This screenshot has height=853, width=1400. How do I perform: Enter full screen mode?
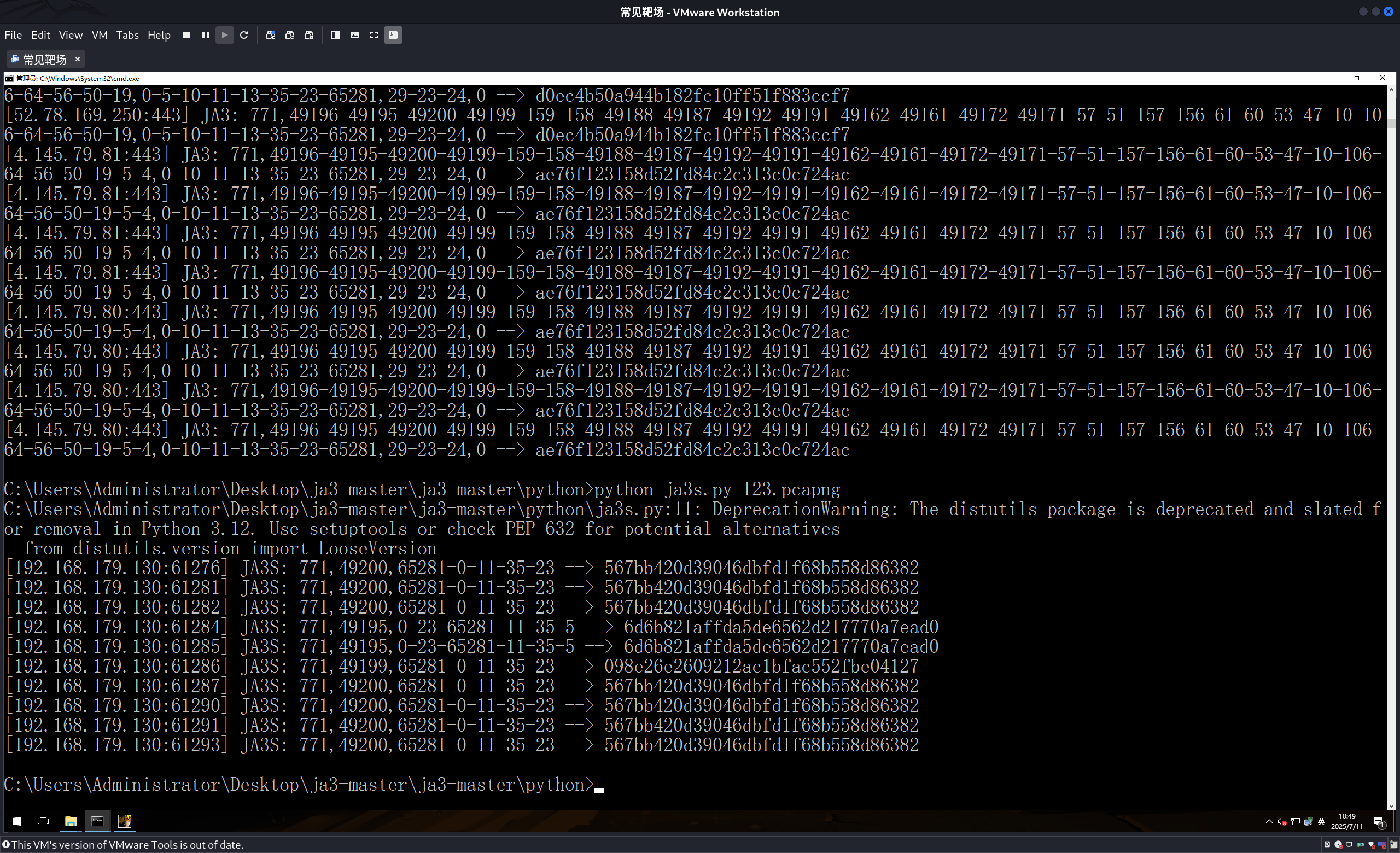click(x=374, y=35)
